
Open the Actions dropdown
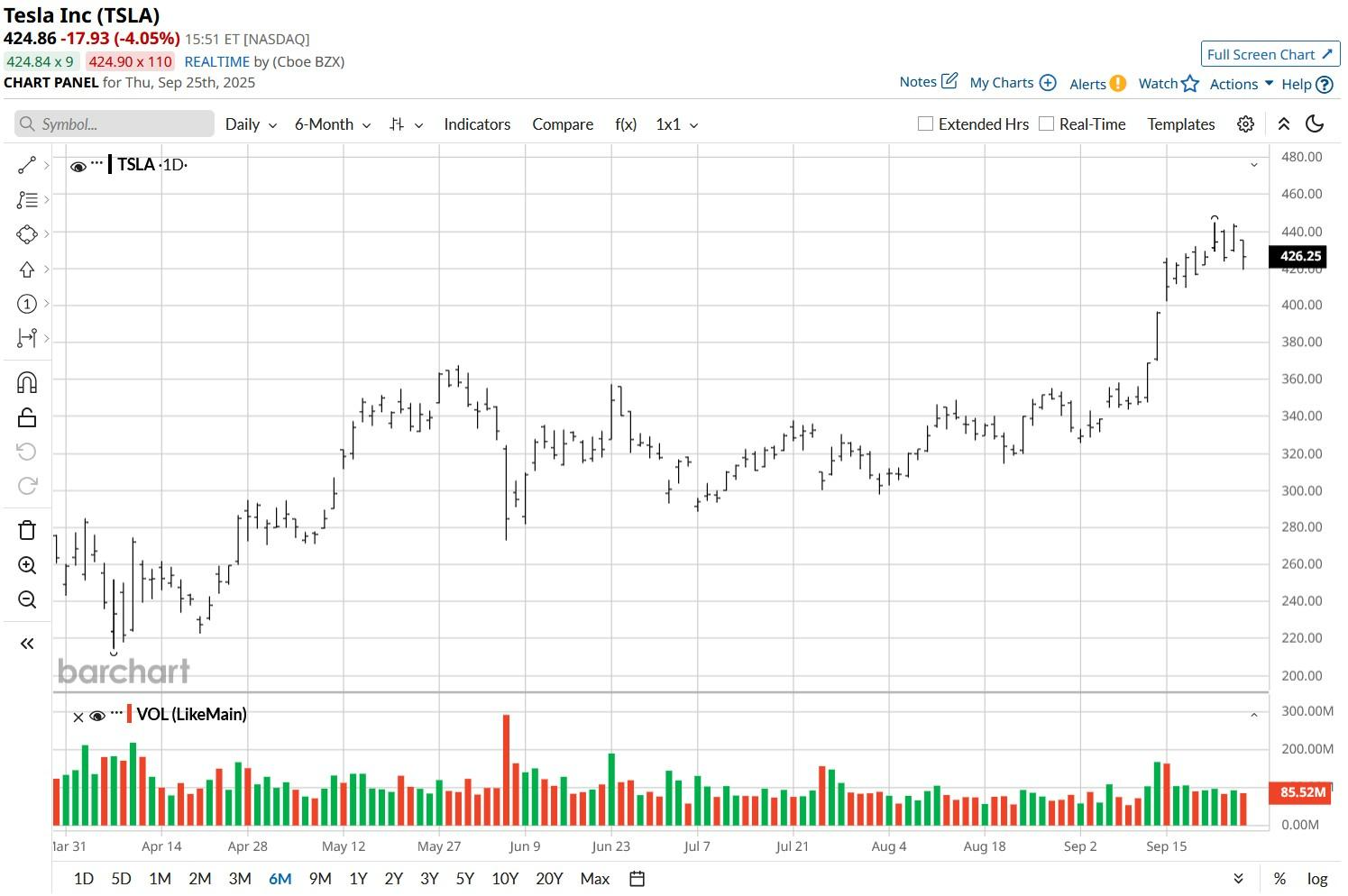1242,84
